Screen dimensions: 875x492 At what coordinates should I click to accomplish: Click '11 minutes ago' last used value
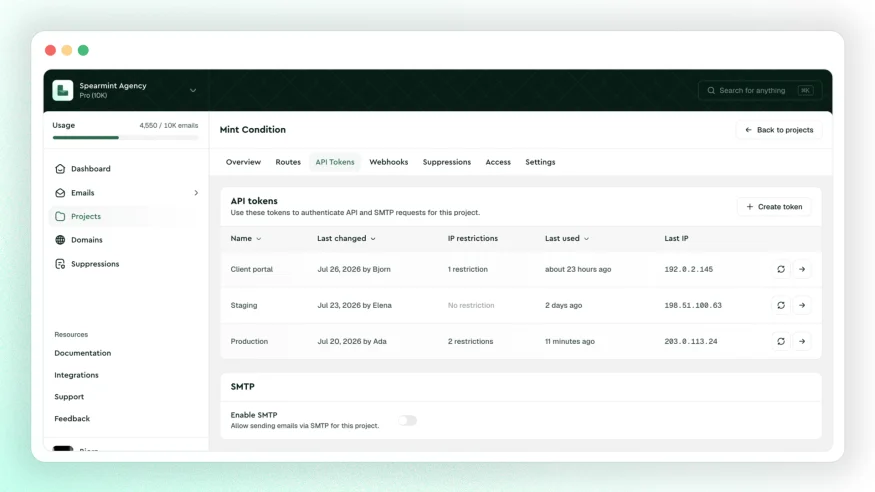(570, 341)
